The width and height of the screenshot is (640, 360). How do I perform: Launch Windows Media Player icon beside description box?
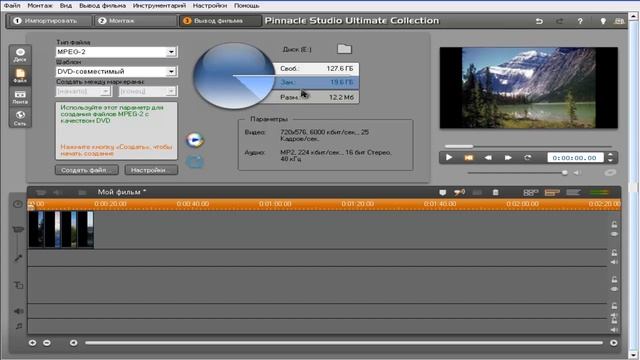[x=195, y=140]
